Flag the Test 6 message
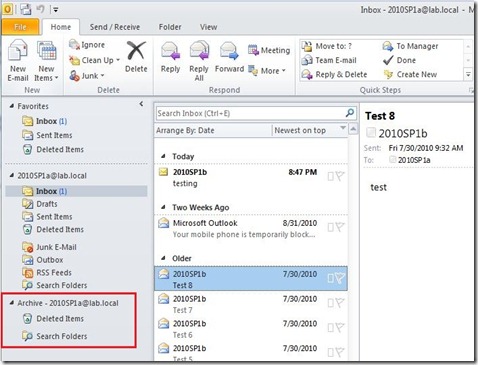The height and width of the screenshot is (365, 478). pyautogui.click(x=340, y=328)
